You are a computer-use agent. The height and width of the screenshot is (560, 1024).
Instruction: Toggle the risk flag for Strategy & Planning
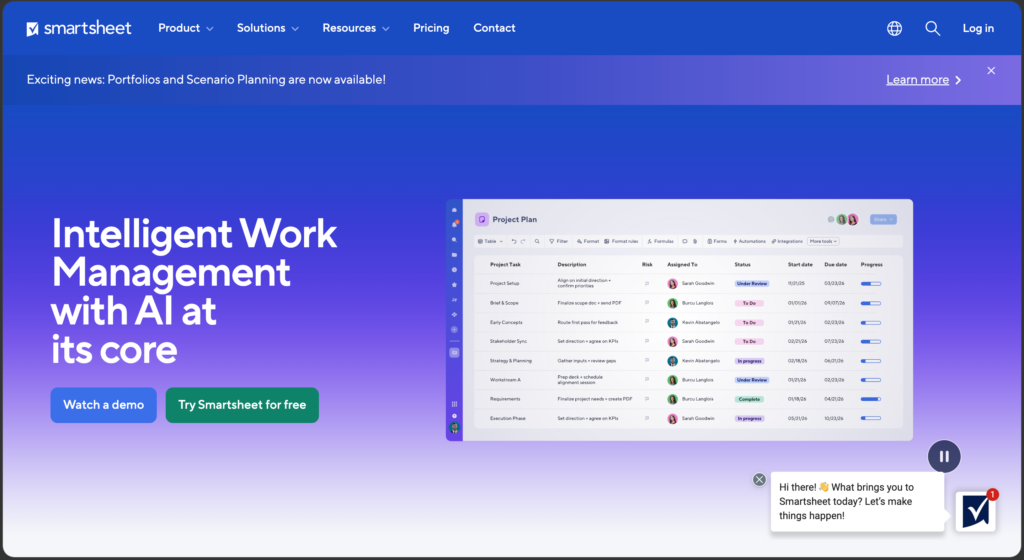(x=647, y=360)
